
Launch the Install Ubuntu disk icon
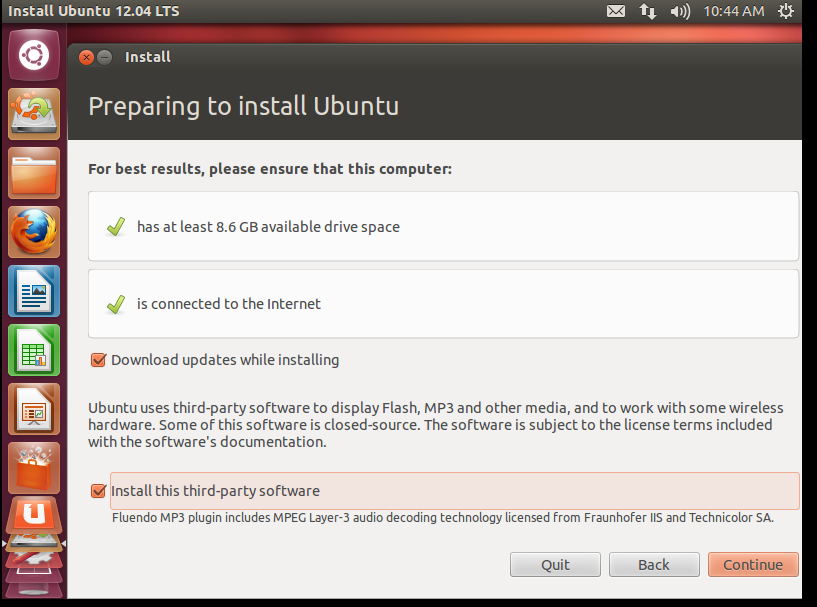pyautogui.click(x=34, y=114)
